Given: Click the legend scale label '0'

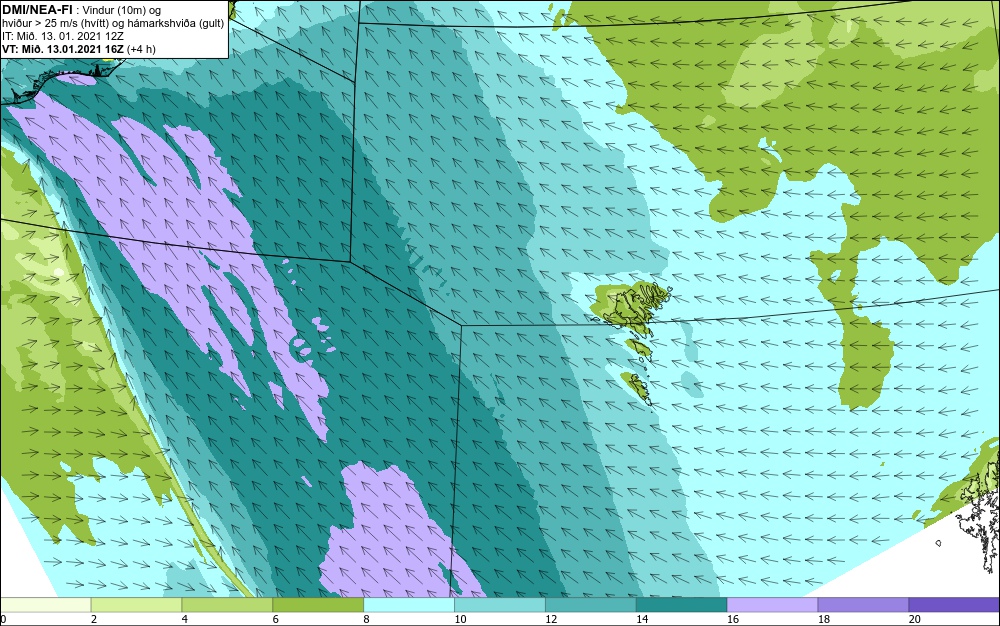Looking at the screenshot, I should [x=3, y=619].
